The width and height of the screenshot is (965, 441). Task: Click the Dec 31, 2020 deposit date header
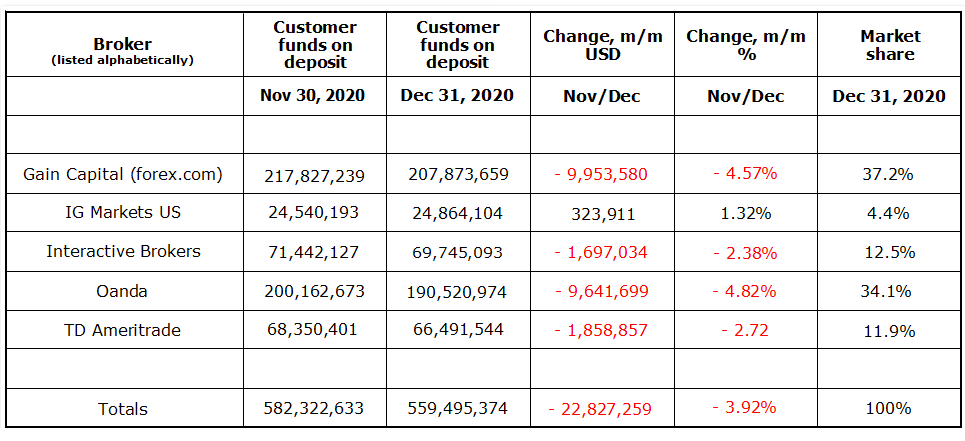click(458, 96)
